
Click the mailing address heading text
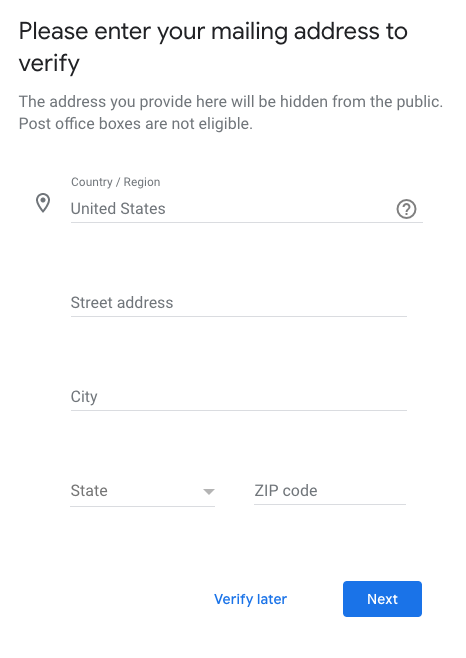pyautogui.click(x=213, y=47)
